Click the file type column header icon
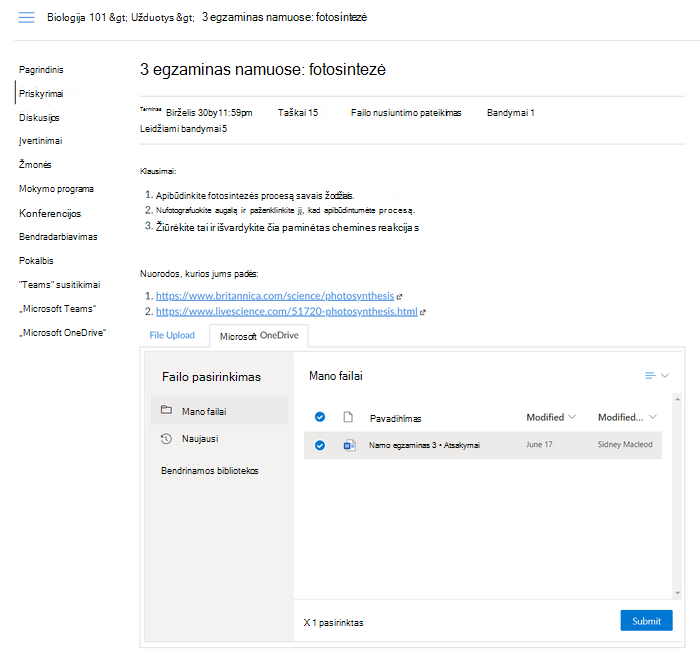The image size is (700, 657). click(348, 417)
